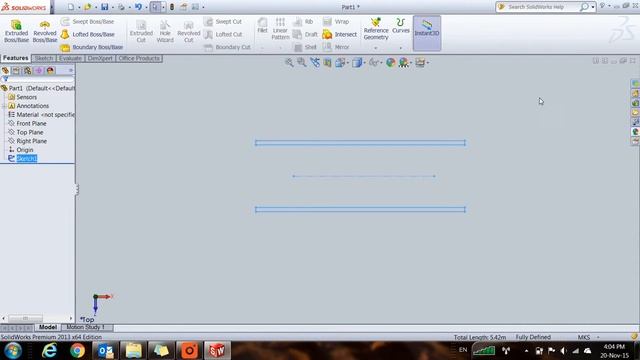Click Extruded Boss/Base tool
The image size is (640, 360).
(x=16, y=31)
